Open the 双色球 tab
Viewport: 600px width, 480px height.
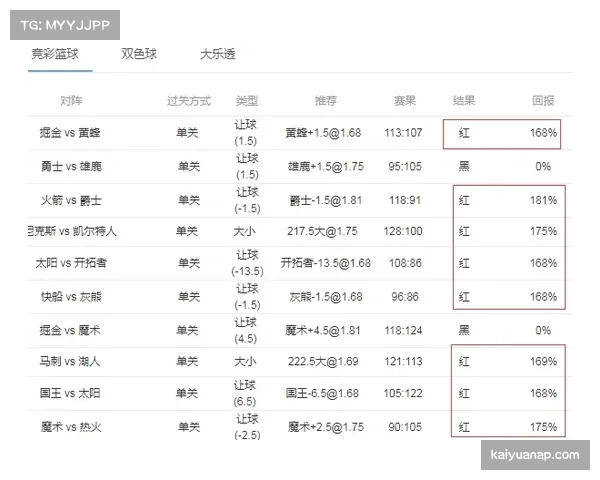click(x=139, y=54)
